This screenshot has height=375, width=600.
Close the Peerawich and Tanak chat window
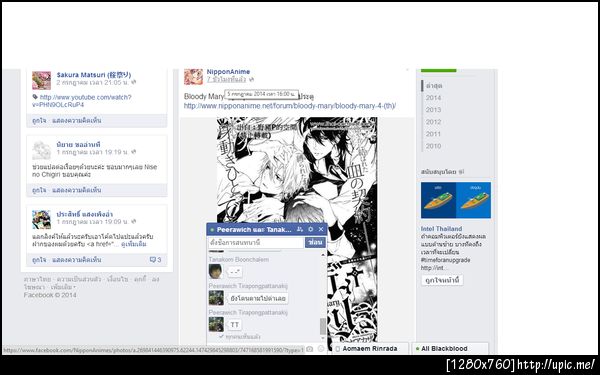click(x=321, y=230)
